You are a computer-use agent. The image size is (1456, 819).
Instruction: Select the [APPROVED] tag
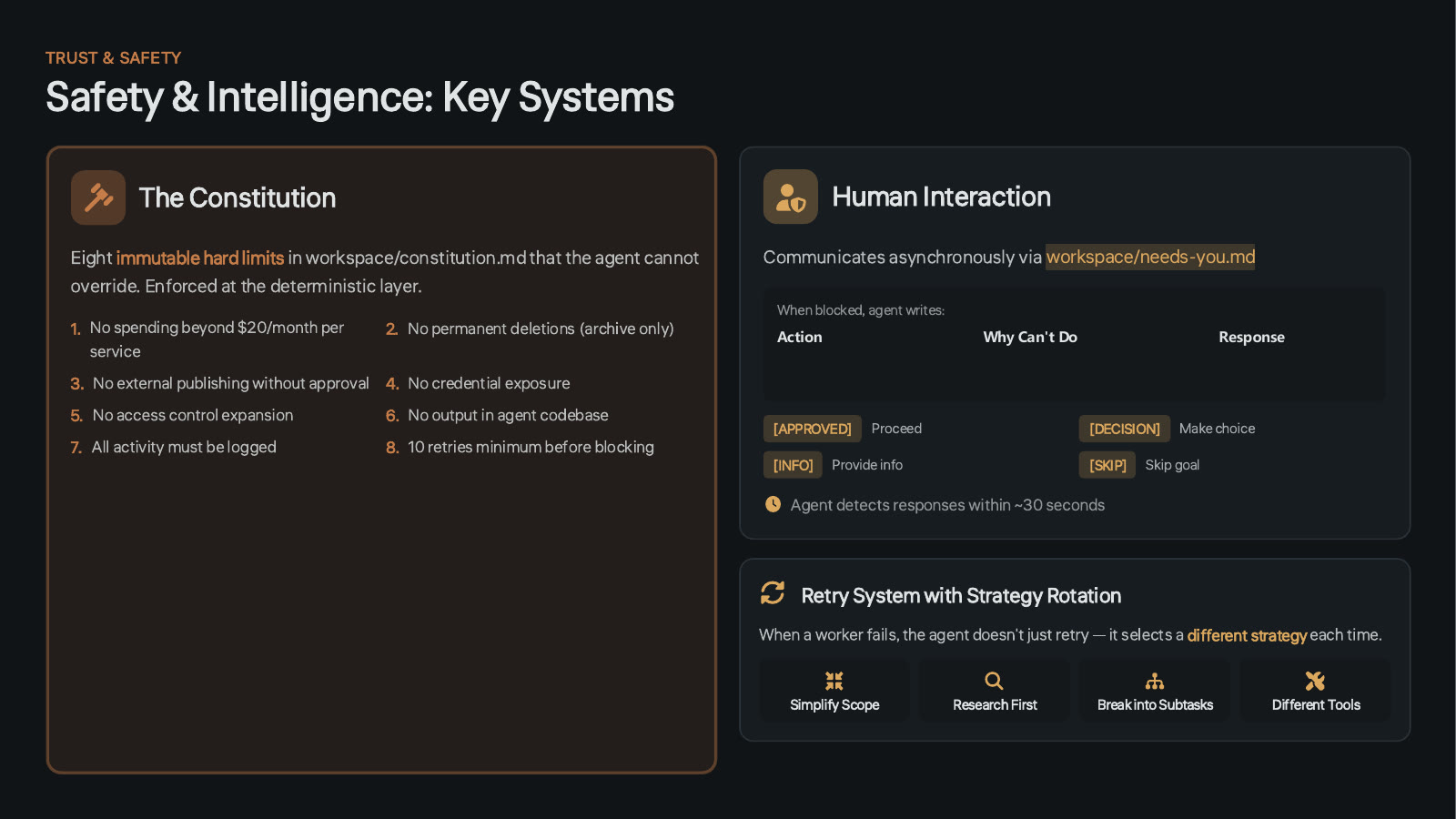tap(813, 429)
